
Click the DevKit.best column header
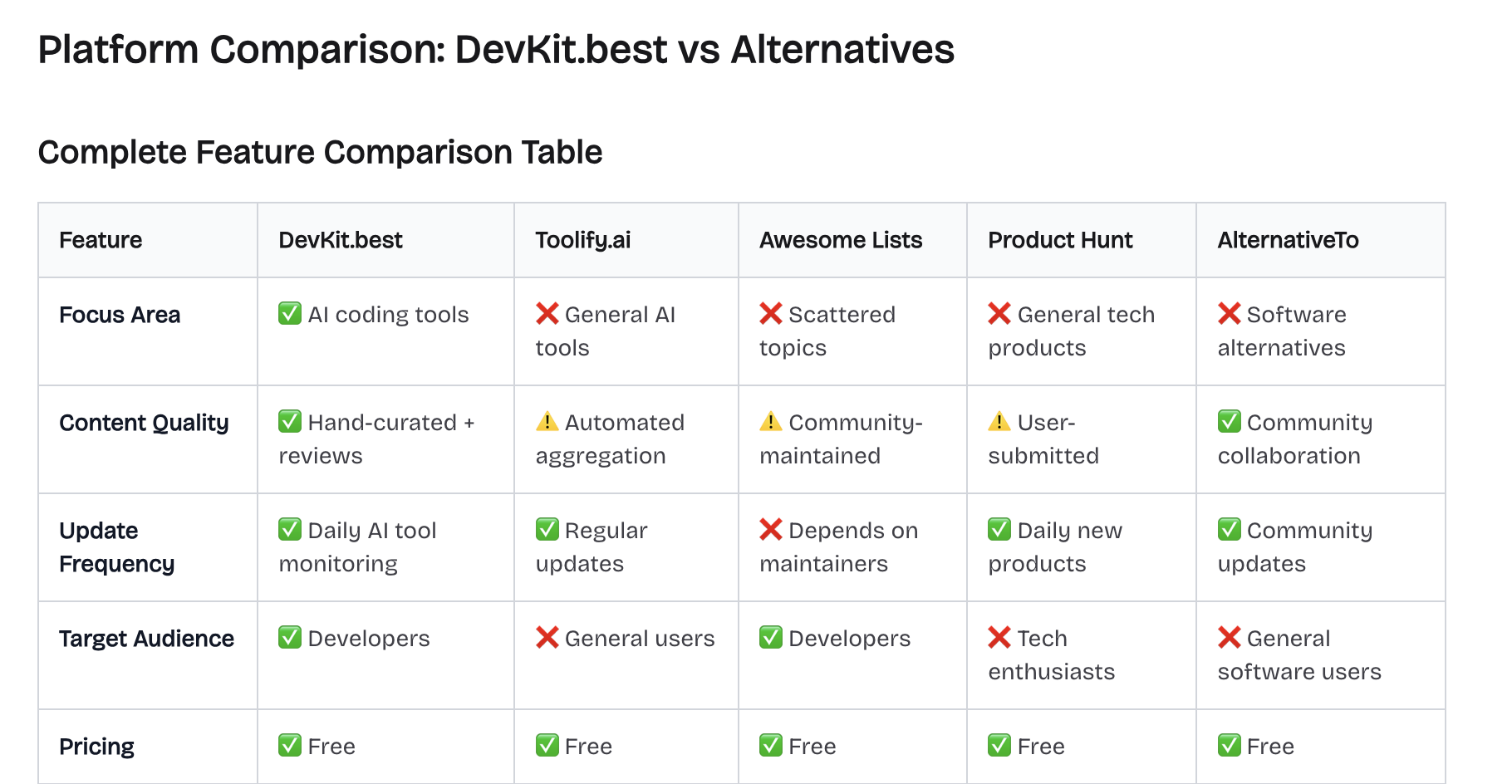tap(341, 240)
